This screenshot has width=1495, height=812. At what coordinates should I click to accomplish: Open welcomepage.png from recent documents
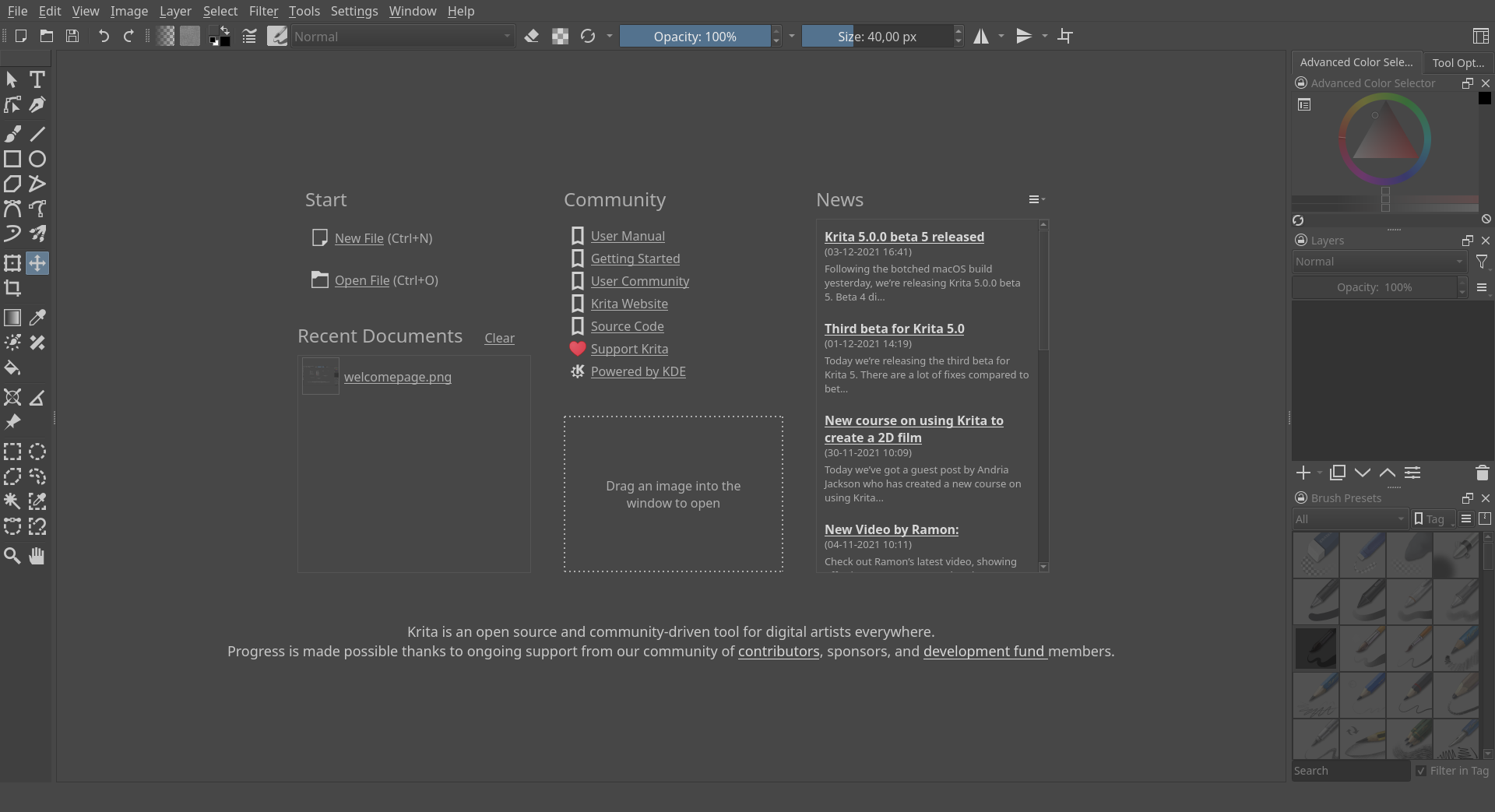pyautogui.click(x=397, y=377)
